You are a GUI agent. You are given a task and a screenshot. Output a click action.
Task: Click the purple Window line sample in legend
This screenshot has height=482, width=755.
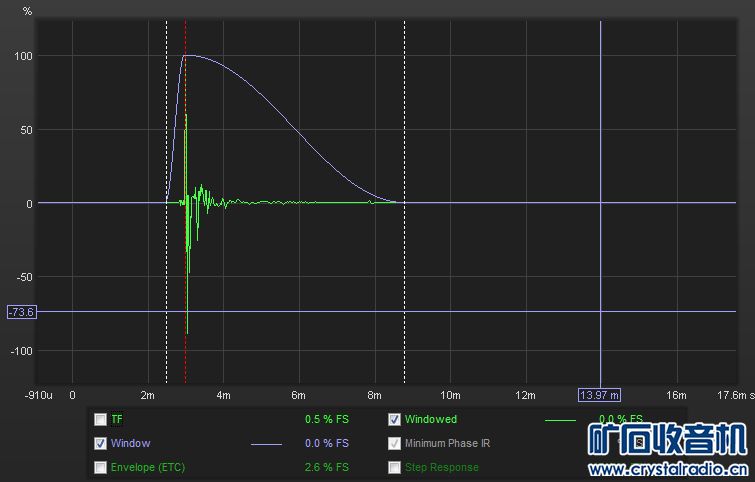pos(266,443)
